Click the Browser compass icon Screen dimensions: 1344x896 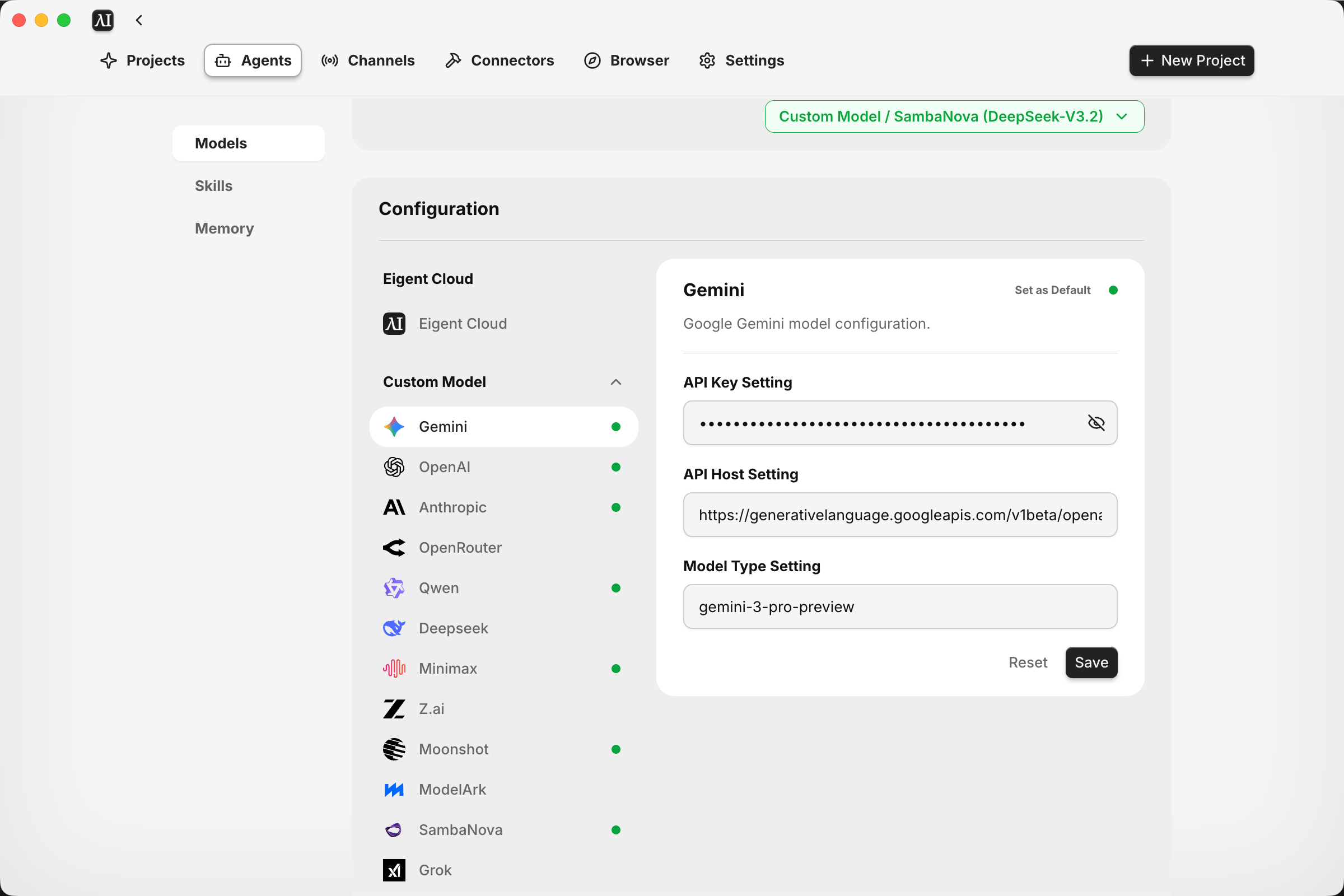(592, 60)
